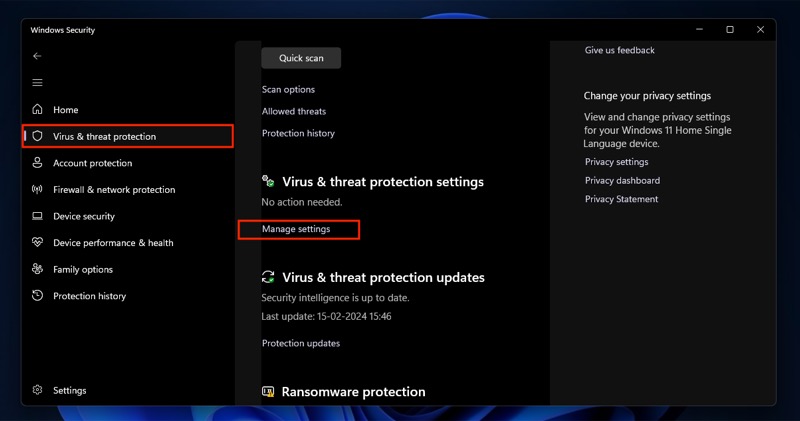This screenshot has width=800, height=421.
Task: Open the hamburger navigation menu
Action: (x=37, y=83)
